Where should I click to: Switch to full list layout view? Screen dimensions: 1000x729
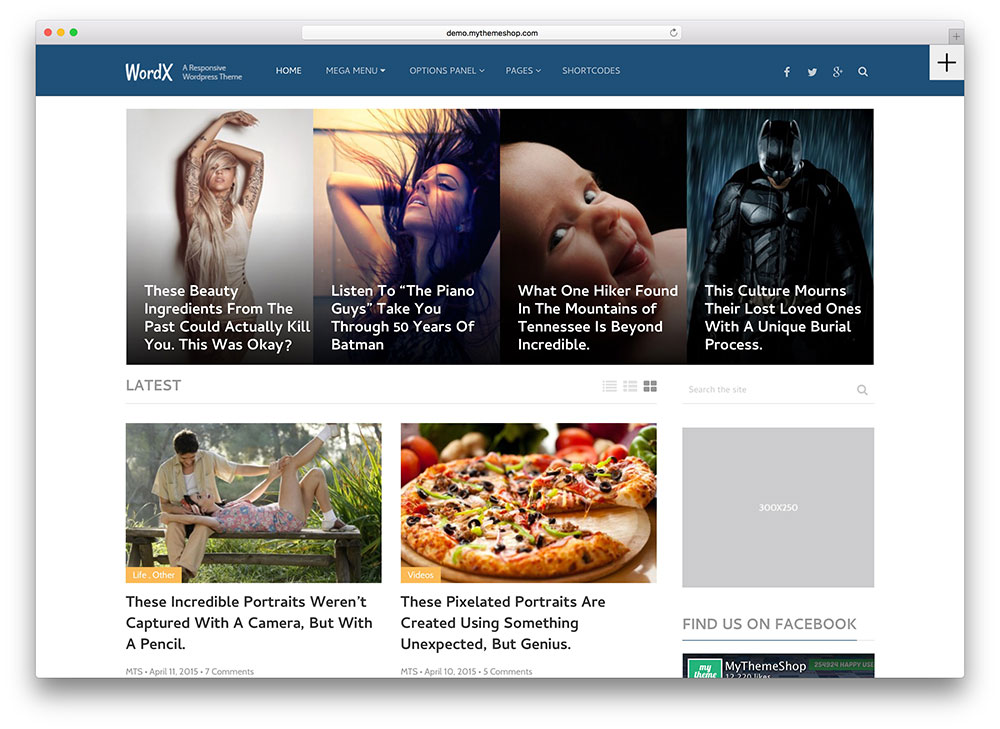coord(610,386)
